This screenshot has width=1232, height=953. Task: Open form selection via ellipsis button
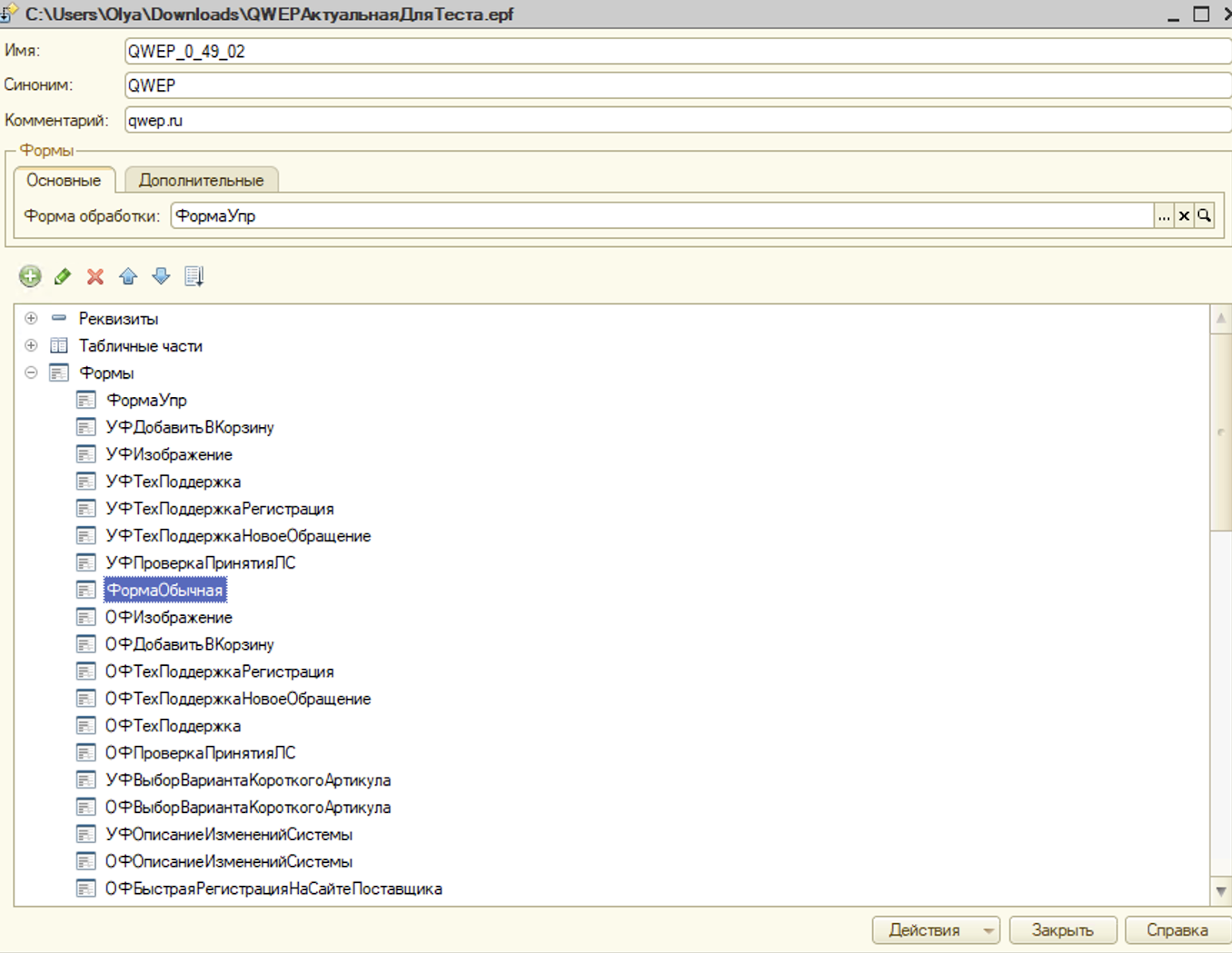tap(1163, 216)
